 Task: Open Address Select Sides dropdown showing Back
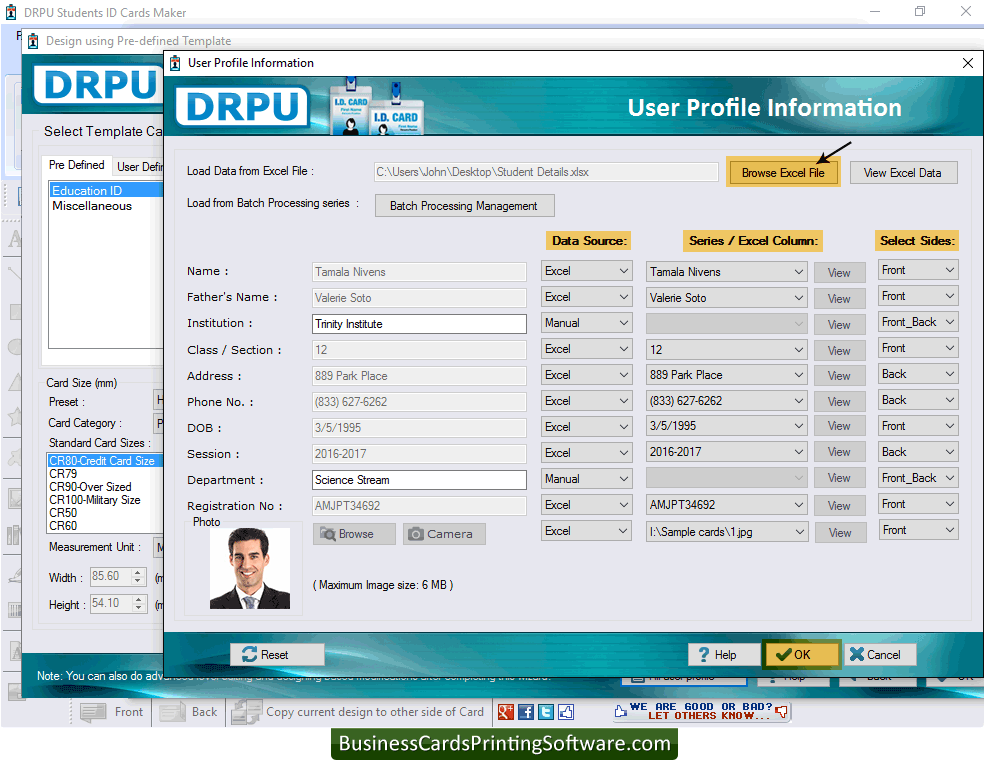(x=918, y=374)
